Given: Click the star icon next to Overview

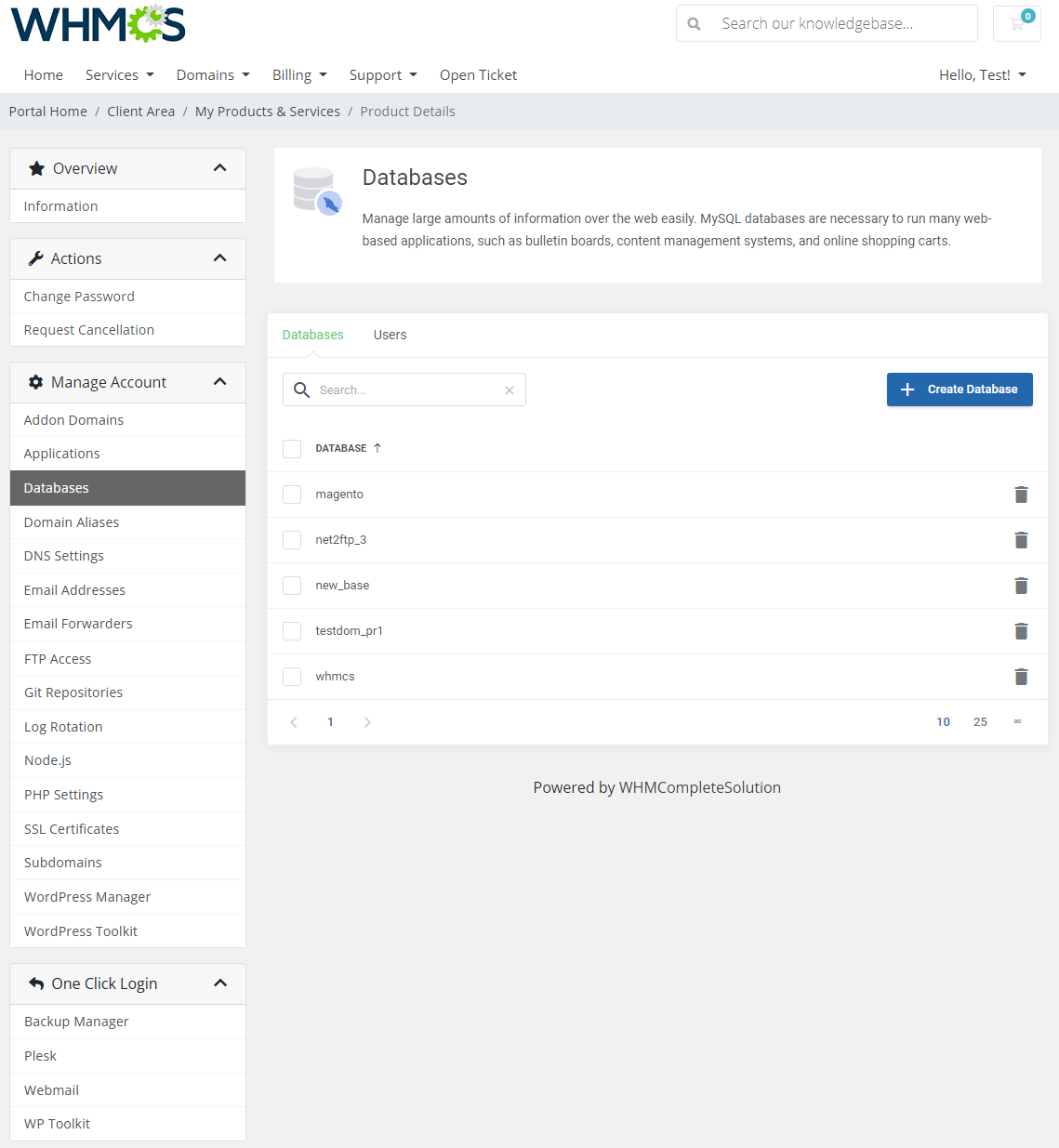Looking at the screenshot, I should coord(36,168).
